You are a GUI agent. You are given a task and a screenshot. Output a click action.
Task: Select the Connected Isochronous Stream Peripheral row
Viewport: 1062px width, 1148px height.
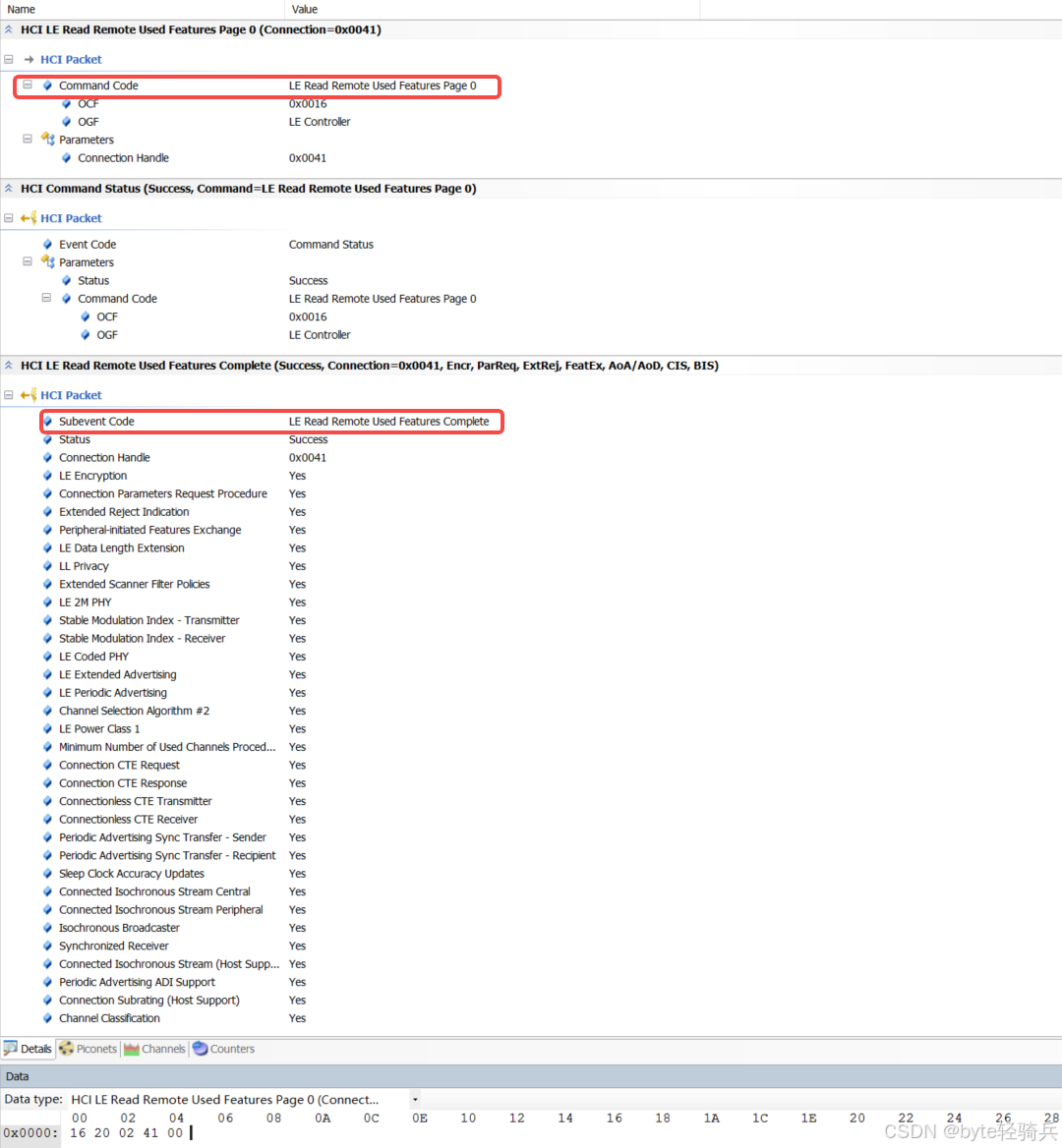pyautogui.click(x=174, y=910)
